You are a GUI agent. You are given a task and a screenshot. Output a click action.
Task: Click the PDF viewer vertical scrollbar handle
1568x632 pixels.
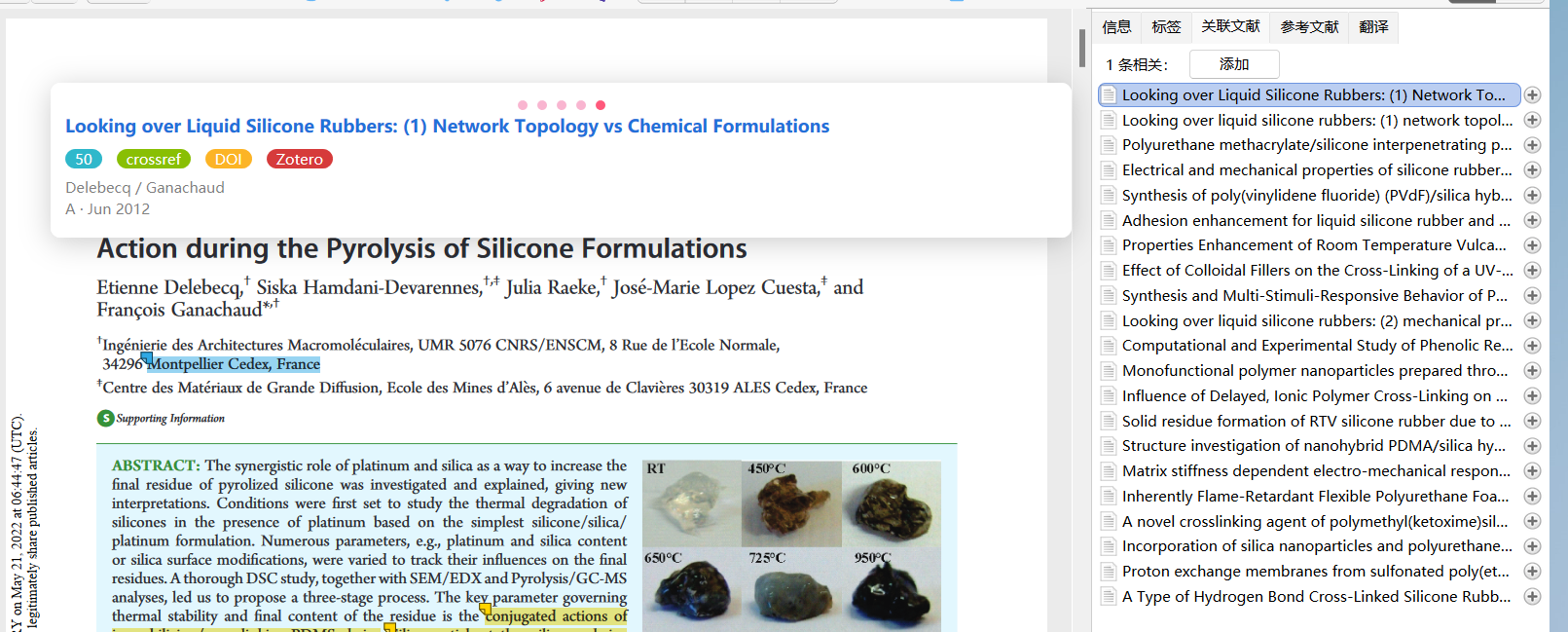(x=1082, y=49)
